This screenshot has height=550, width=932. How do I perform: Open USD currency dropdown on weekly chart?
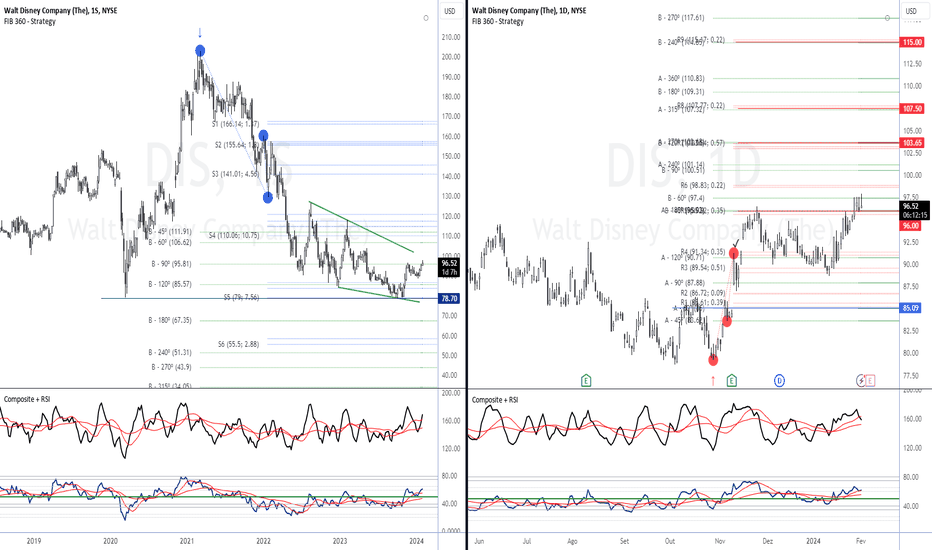point(449,12)
